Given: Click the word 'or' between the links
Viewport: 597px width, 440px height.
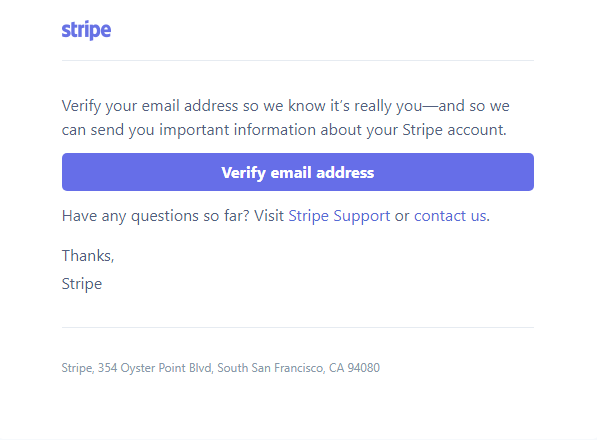Looking at the screenshot, I should [x=402, y=217].
